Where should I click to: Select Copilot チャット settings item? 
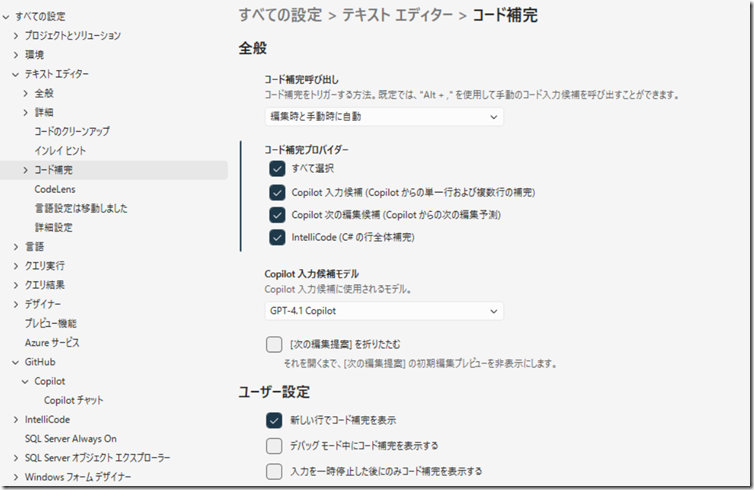[x=73, y=400]
